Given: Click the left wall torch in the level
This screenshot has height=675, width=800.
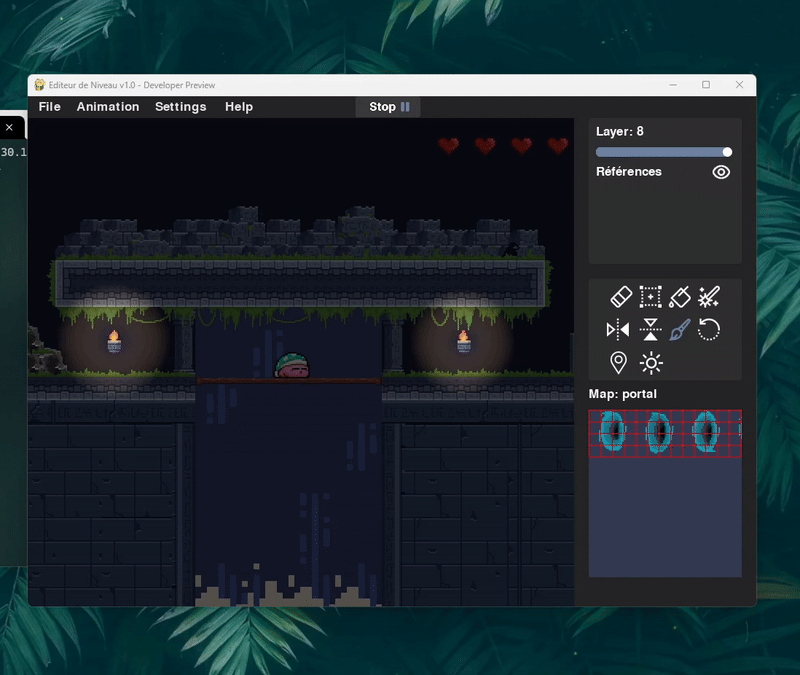Looking at the screenshot, I should point(114,341).
